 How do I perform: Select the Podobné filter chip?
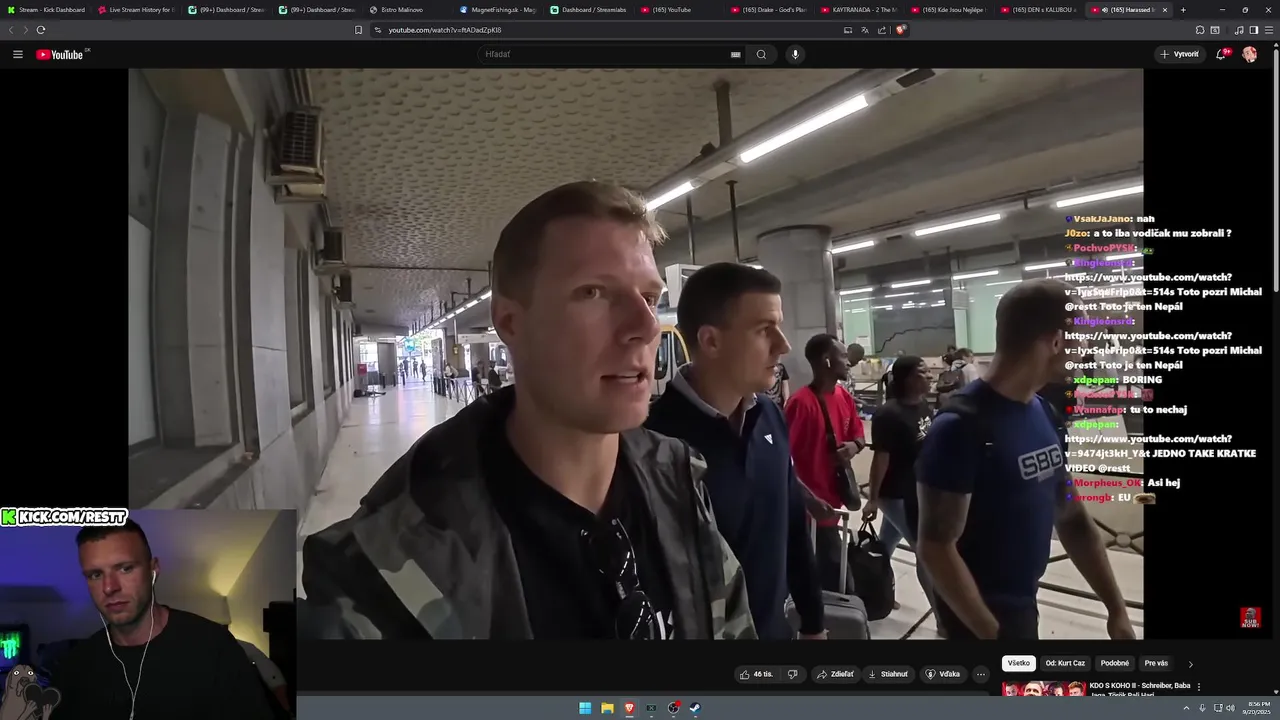click(x=1114, y=663)
